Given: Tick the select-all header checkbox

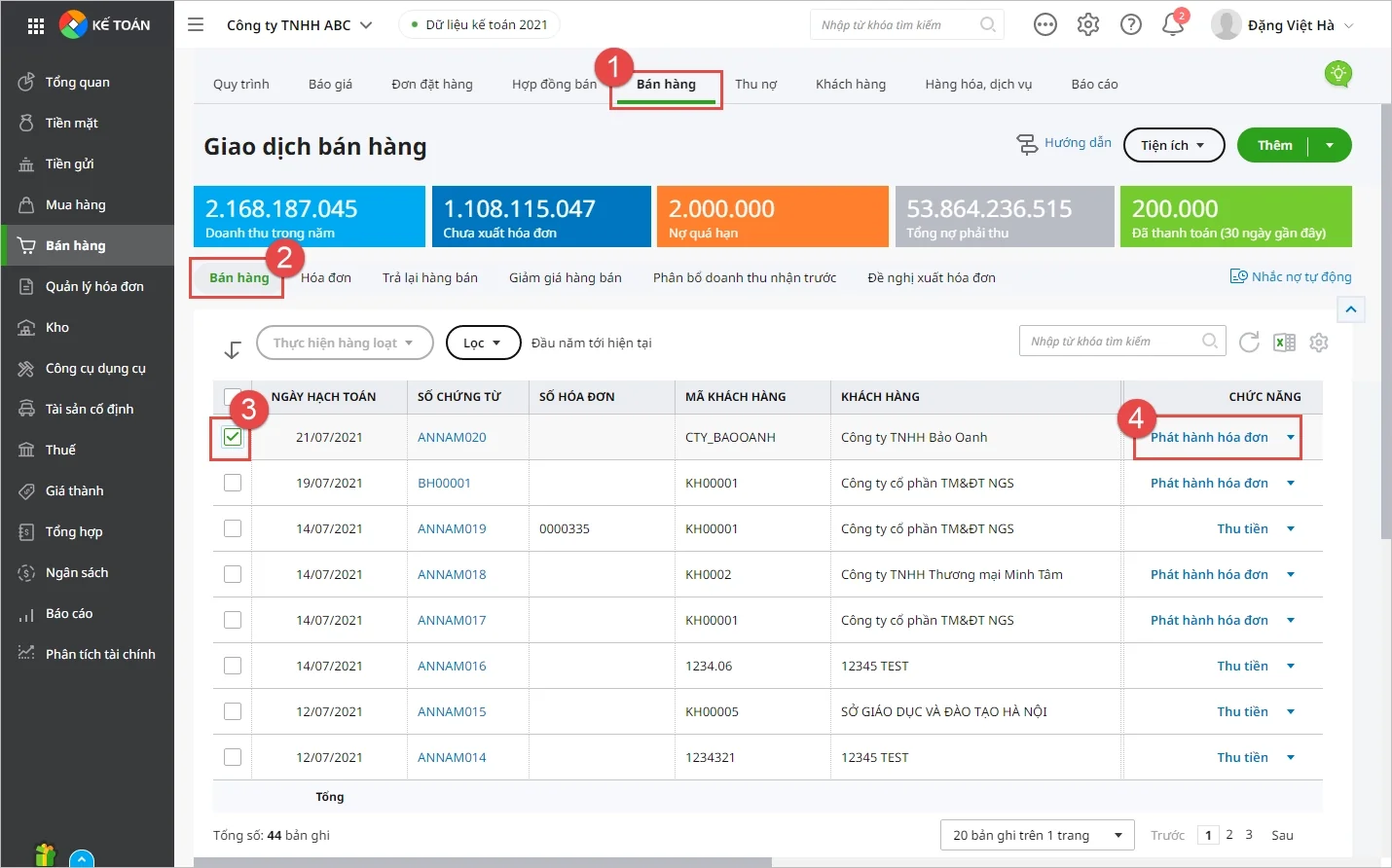Looking at the screenshot, I should (x=232, y=396).
